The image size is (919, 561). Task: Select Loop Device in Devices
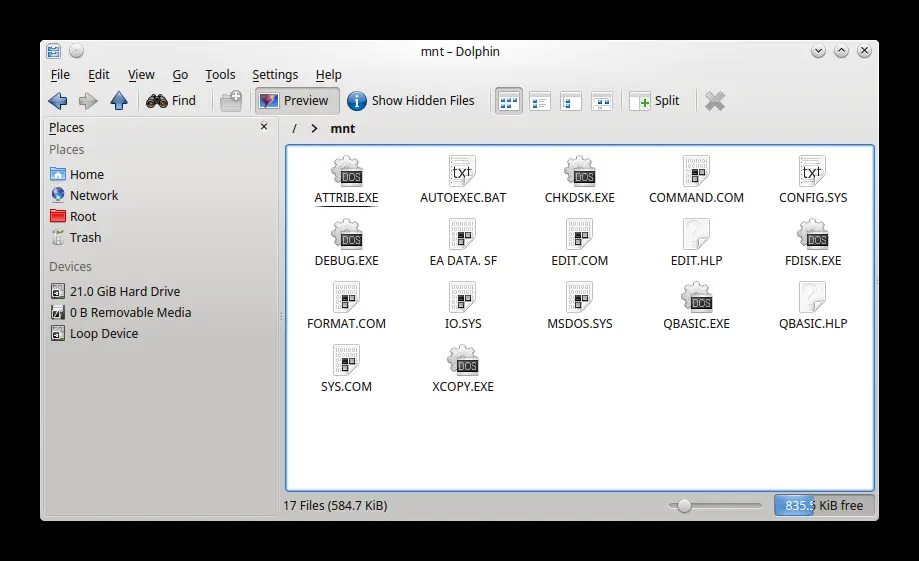coord(94,334)
